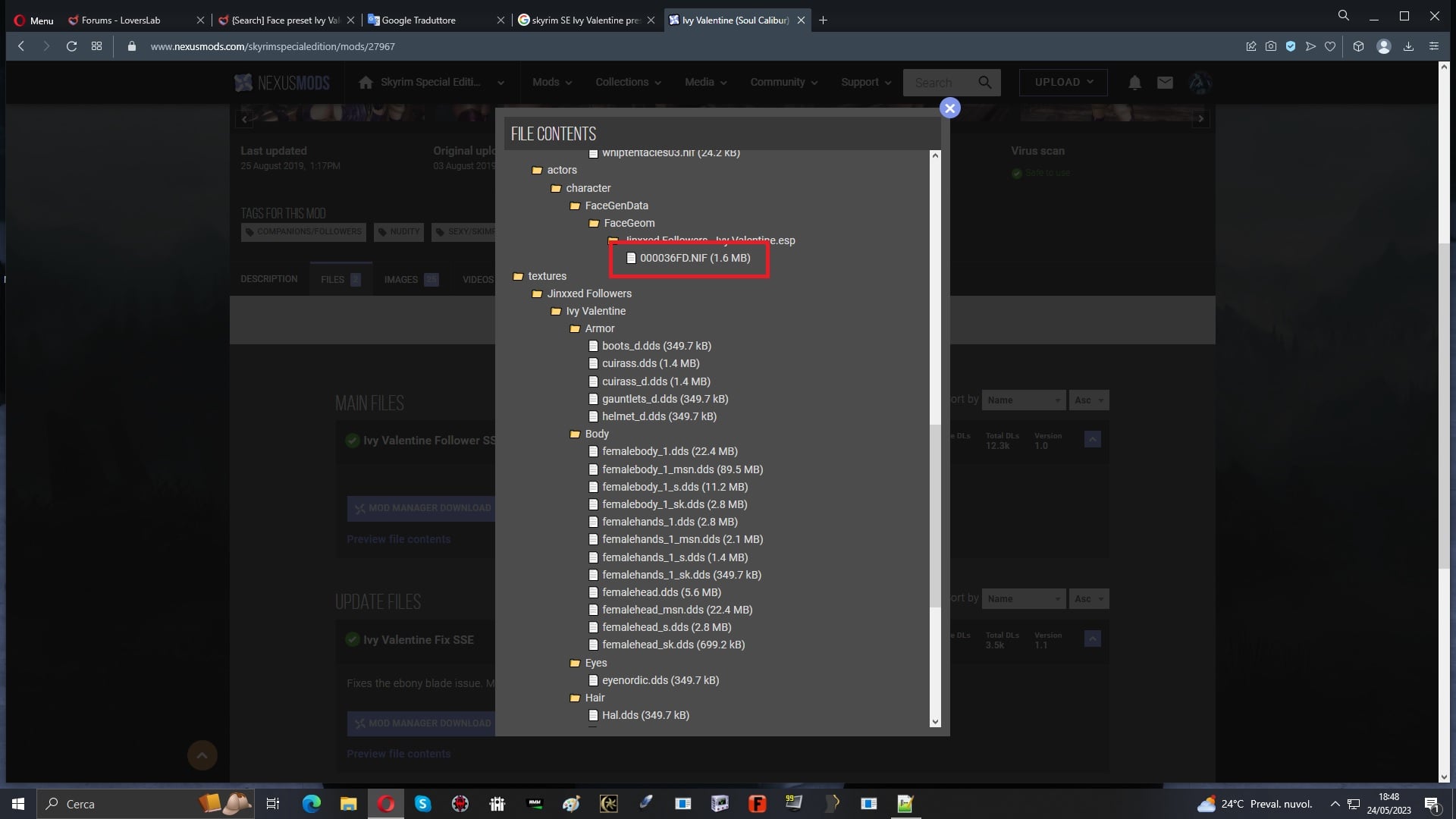Open the user avatar menu
1456x819 pixels.
(x=1199, y=83)
